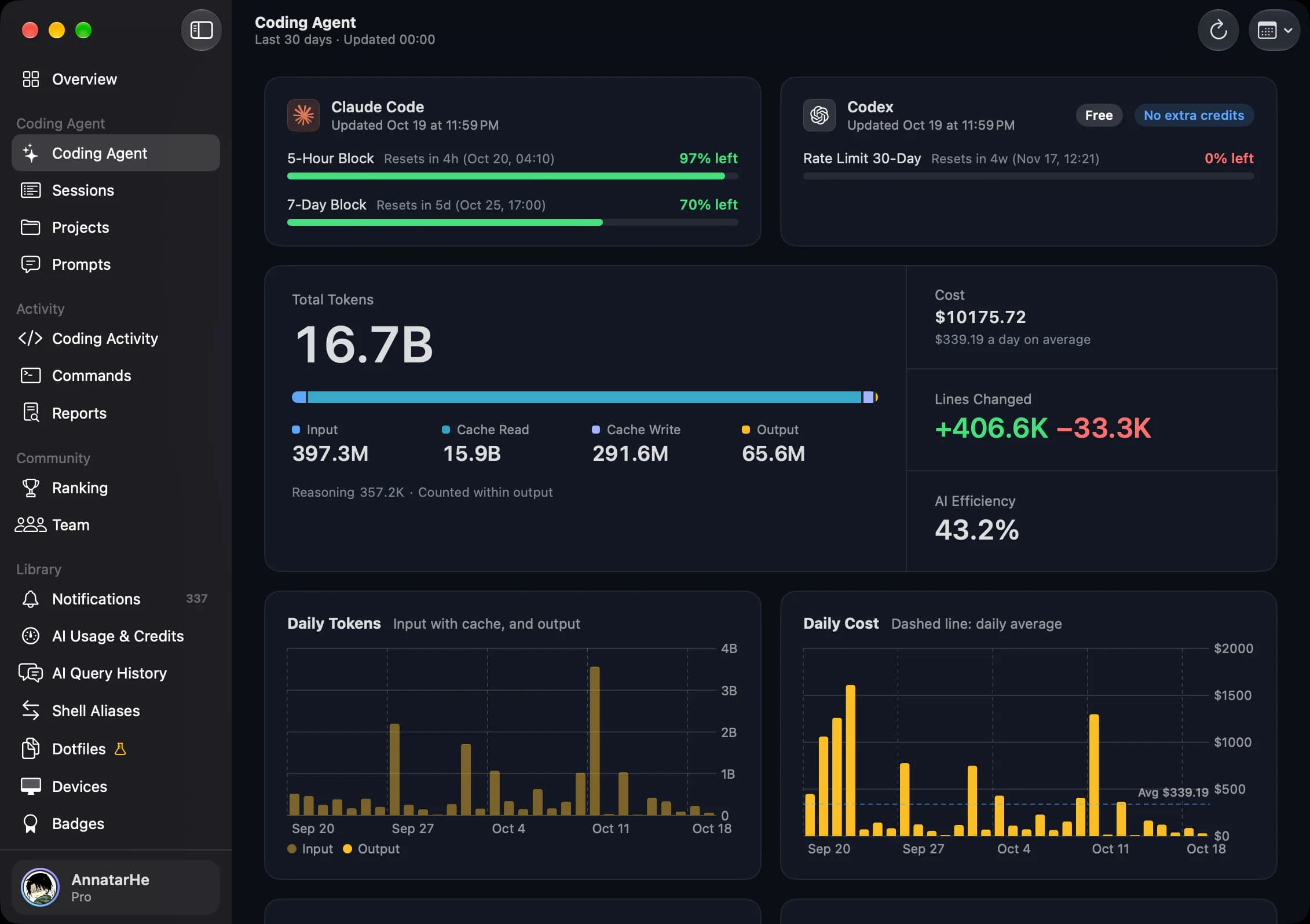Click the sparkle icon beside Coding Agent

pos(31,153)
